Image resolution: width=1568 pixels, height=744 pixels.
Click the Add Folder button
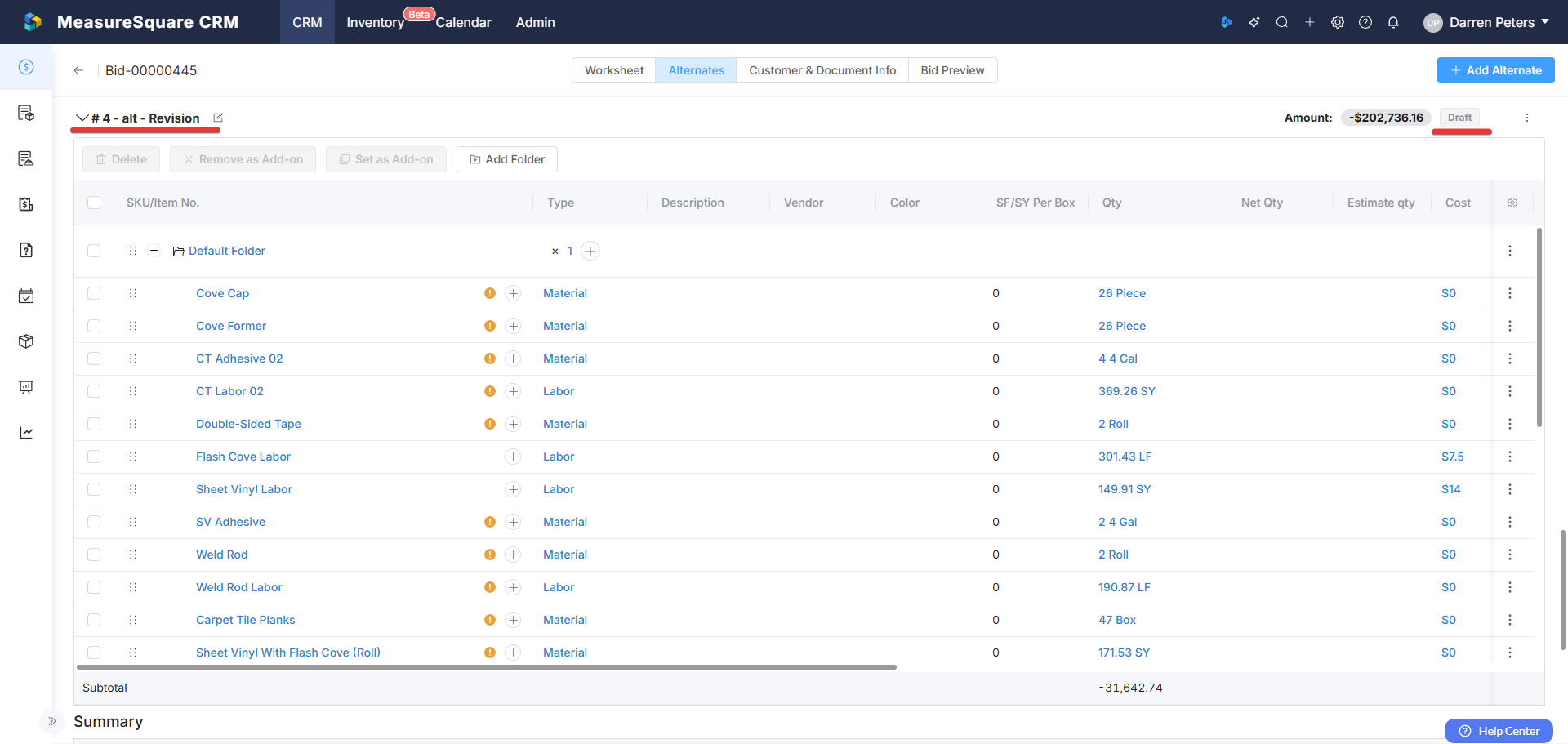tap(507, 159)
